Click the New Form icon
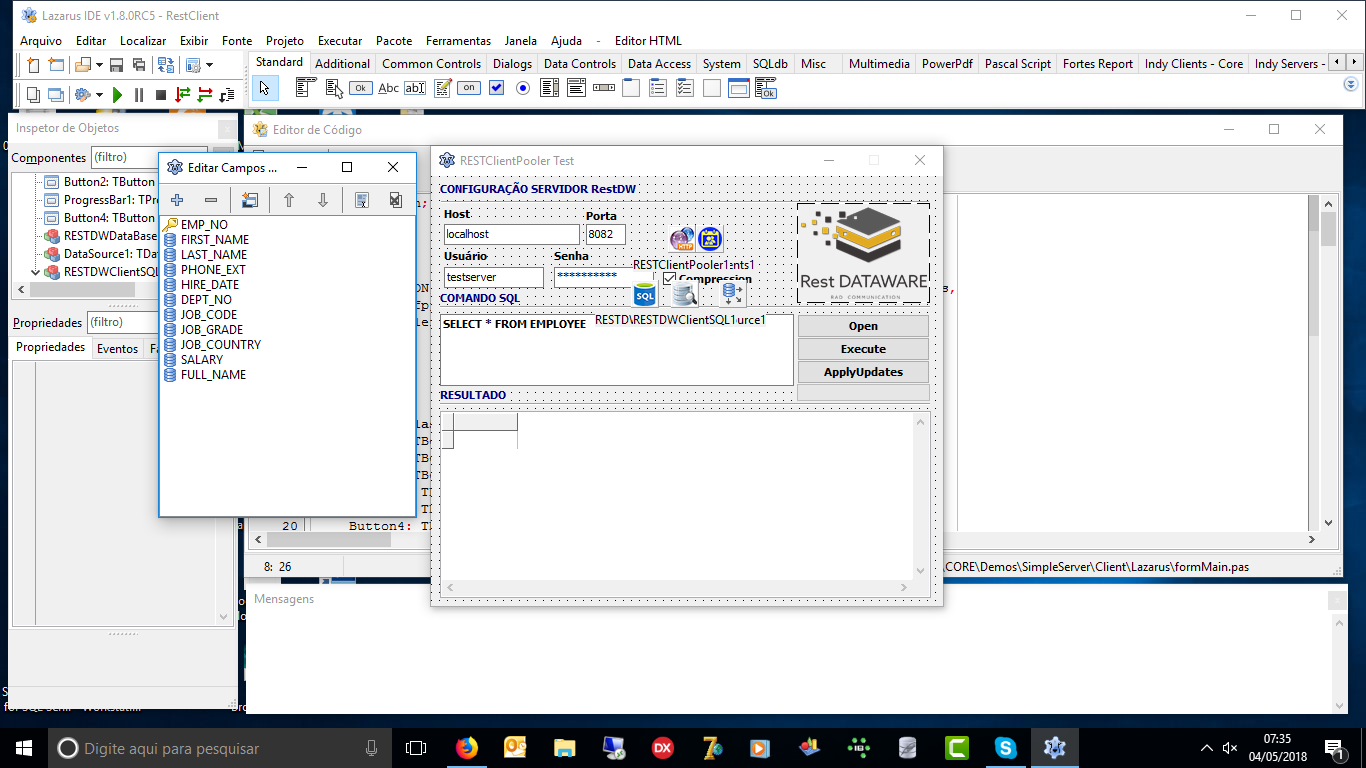Image resolution: width=1366 pixels, height=768 pixels. point(56,65)
